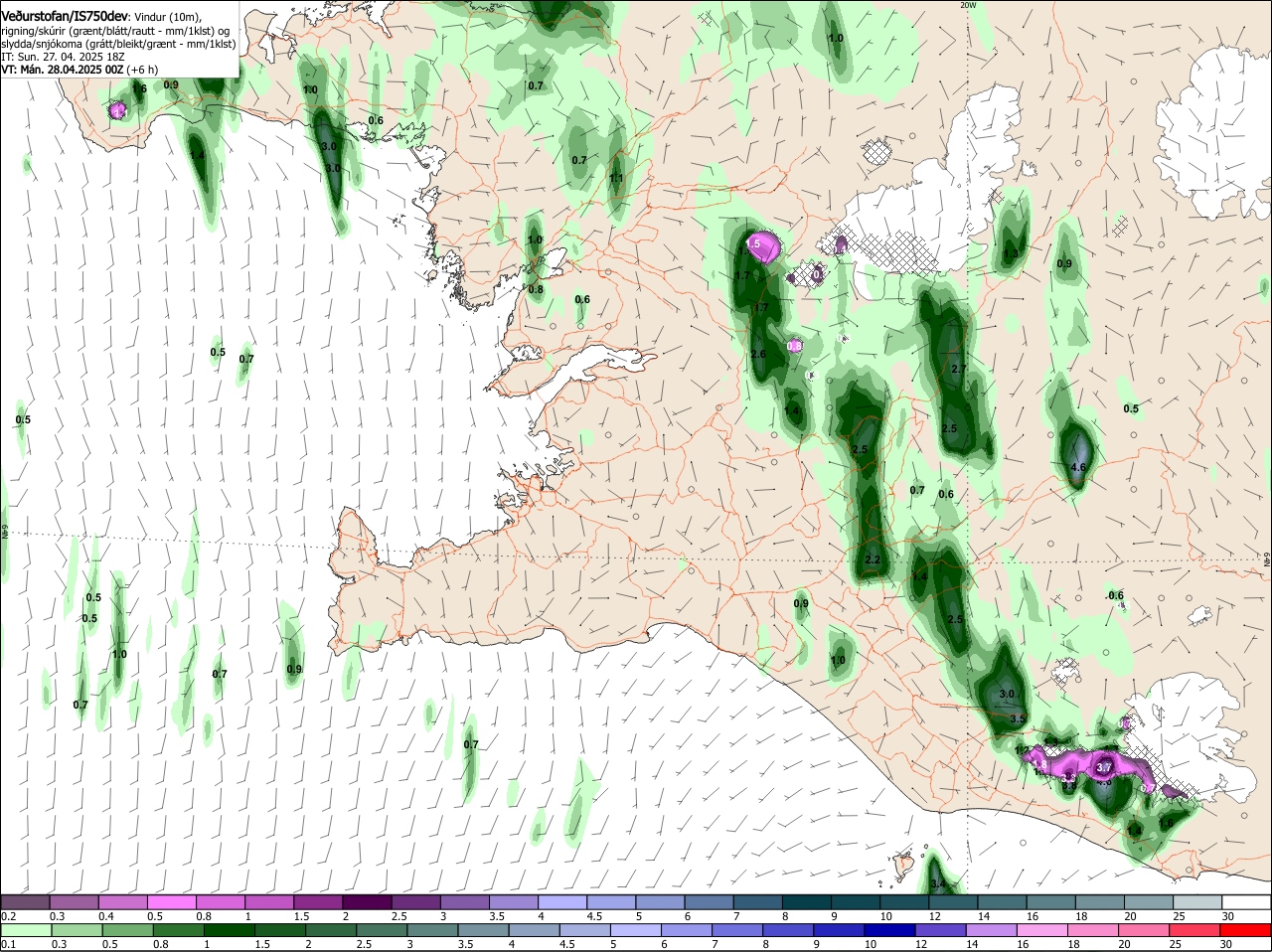Click the pink 0.5–0.8 swatch in snow legend
1272x952 pixels.
171,902
